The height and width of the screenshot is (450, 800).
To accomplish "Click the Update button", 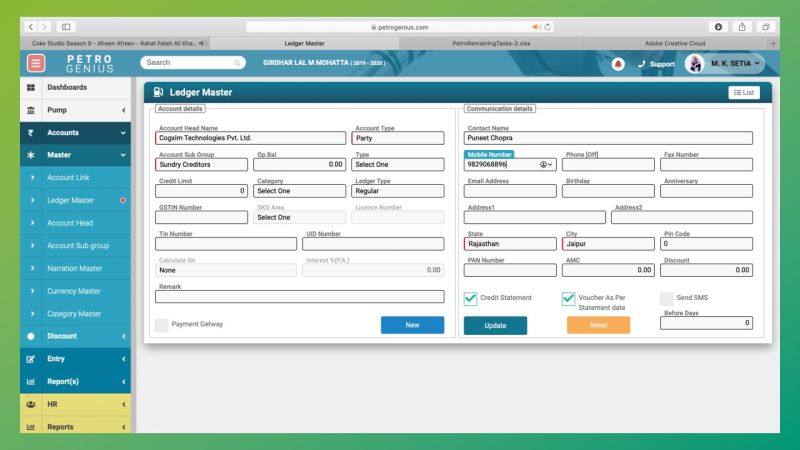I will click(495, 325).
